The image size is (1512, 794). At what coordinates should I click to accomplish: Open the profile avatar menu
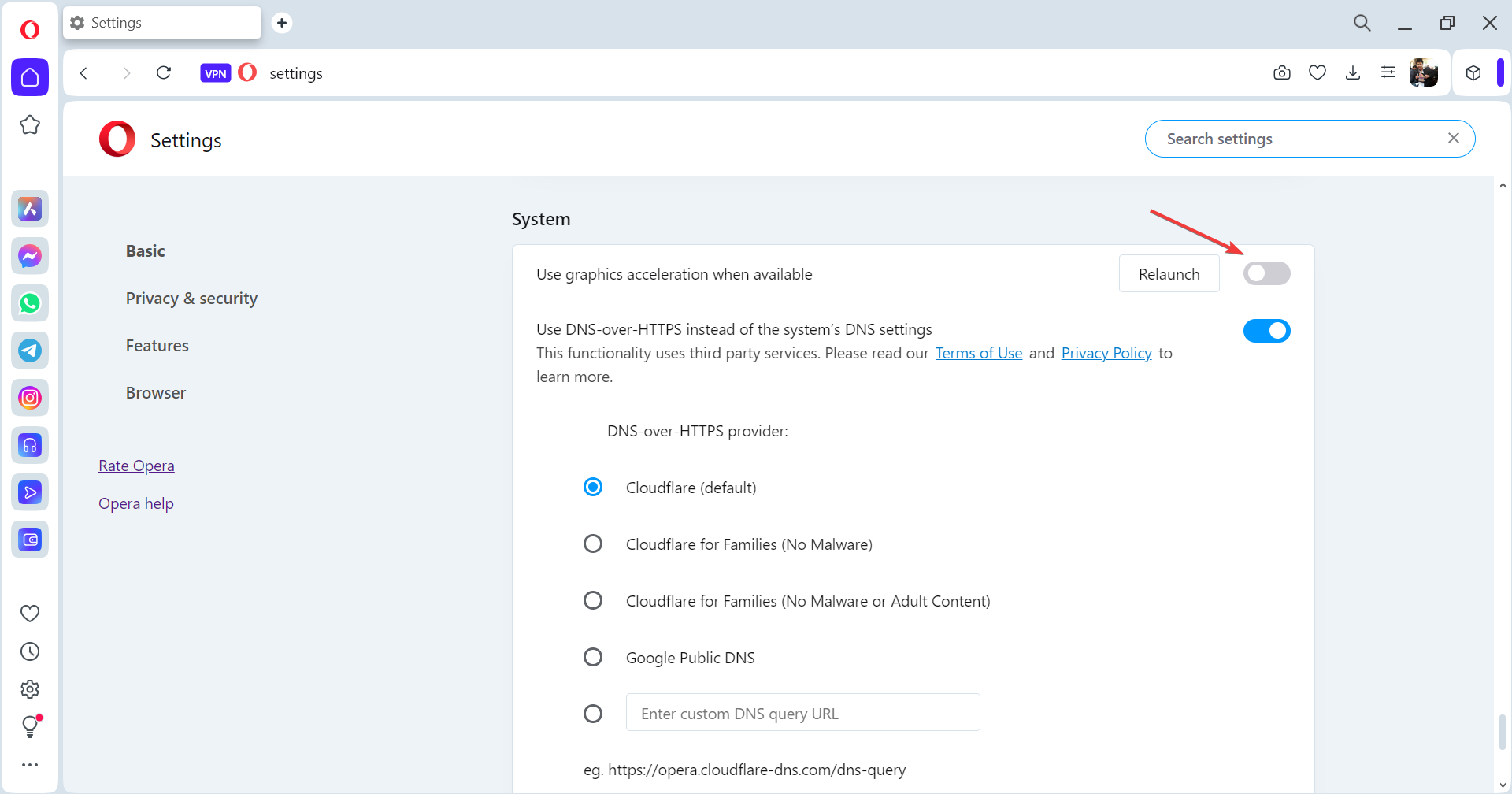tap(1424, 73)
